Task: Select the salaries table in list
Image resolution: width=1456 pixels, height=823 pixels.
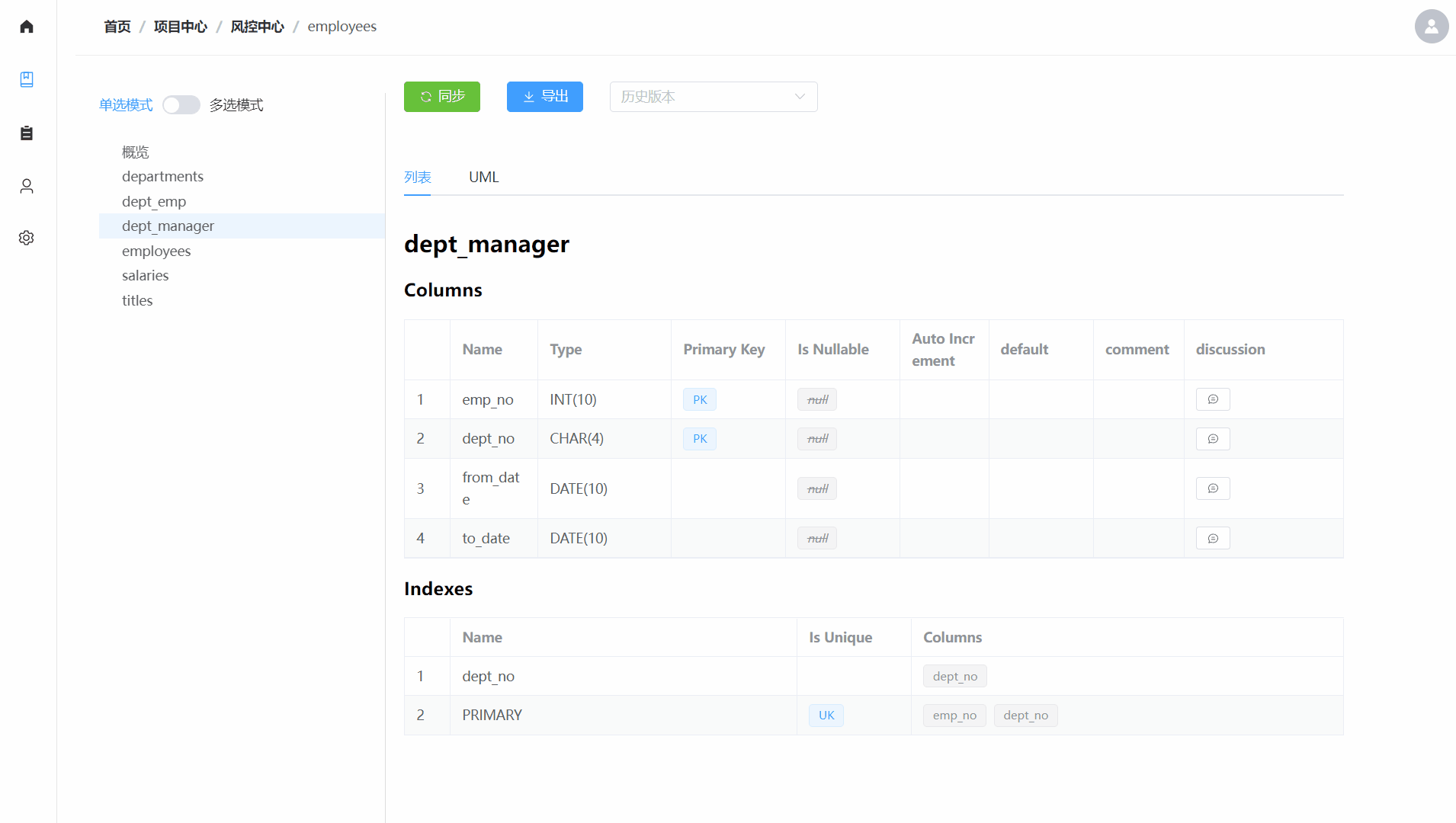Action: (145, 276)
